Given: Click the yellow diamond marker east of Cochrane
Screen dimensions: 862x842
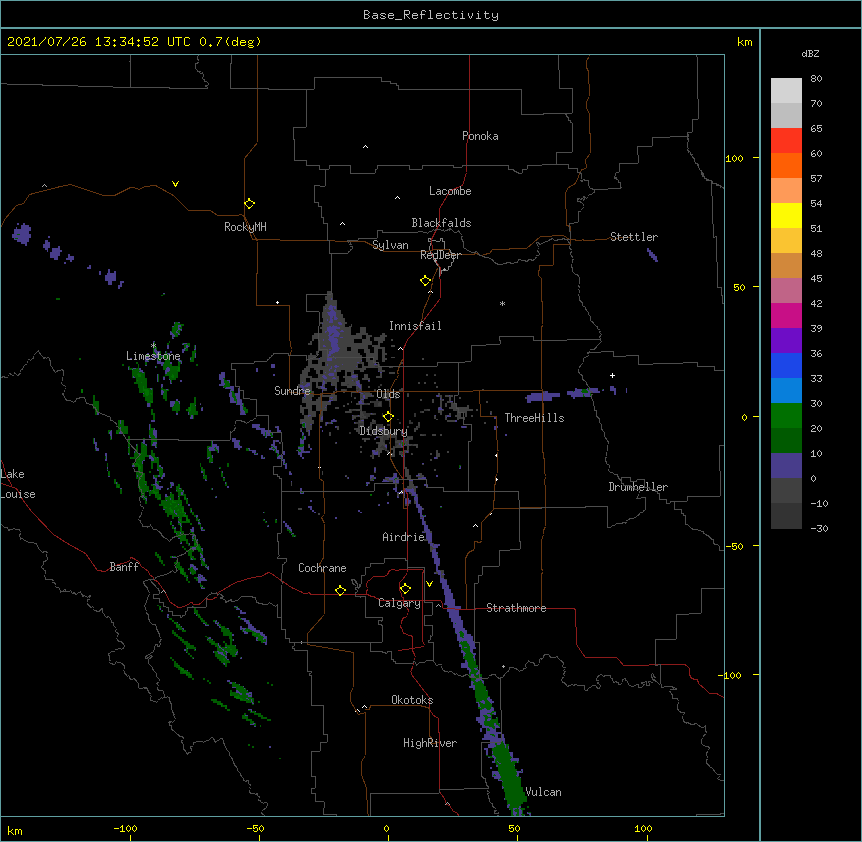Looking at the screenshot, I should click(x=340, y=590).
